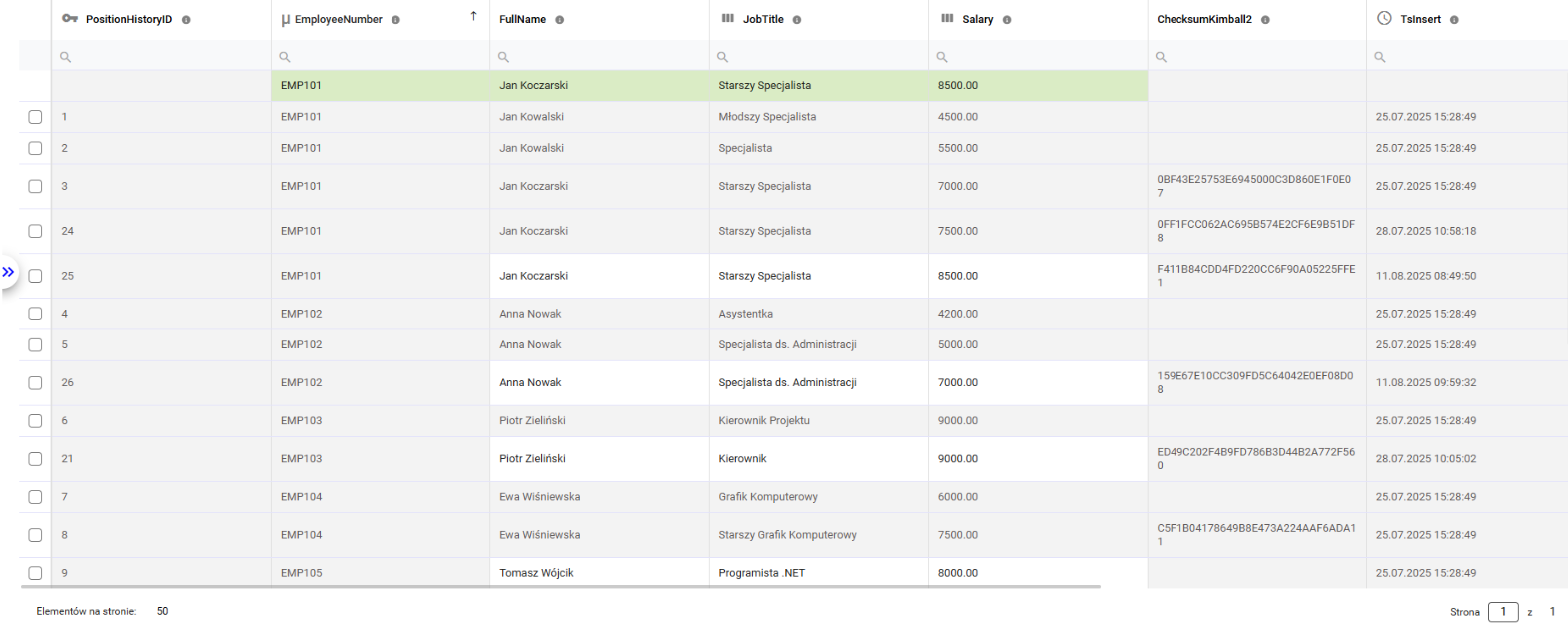
Task: Click the clock icon beside TsInsert
Action: (1384, 18)
